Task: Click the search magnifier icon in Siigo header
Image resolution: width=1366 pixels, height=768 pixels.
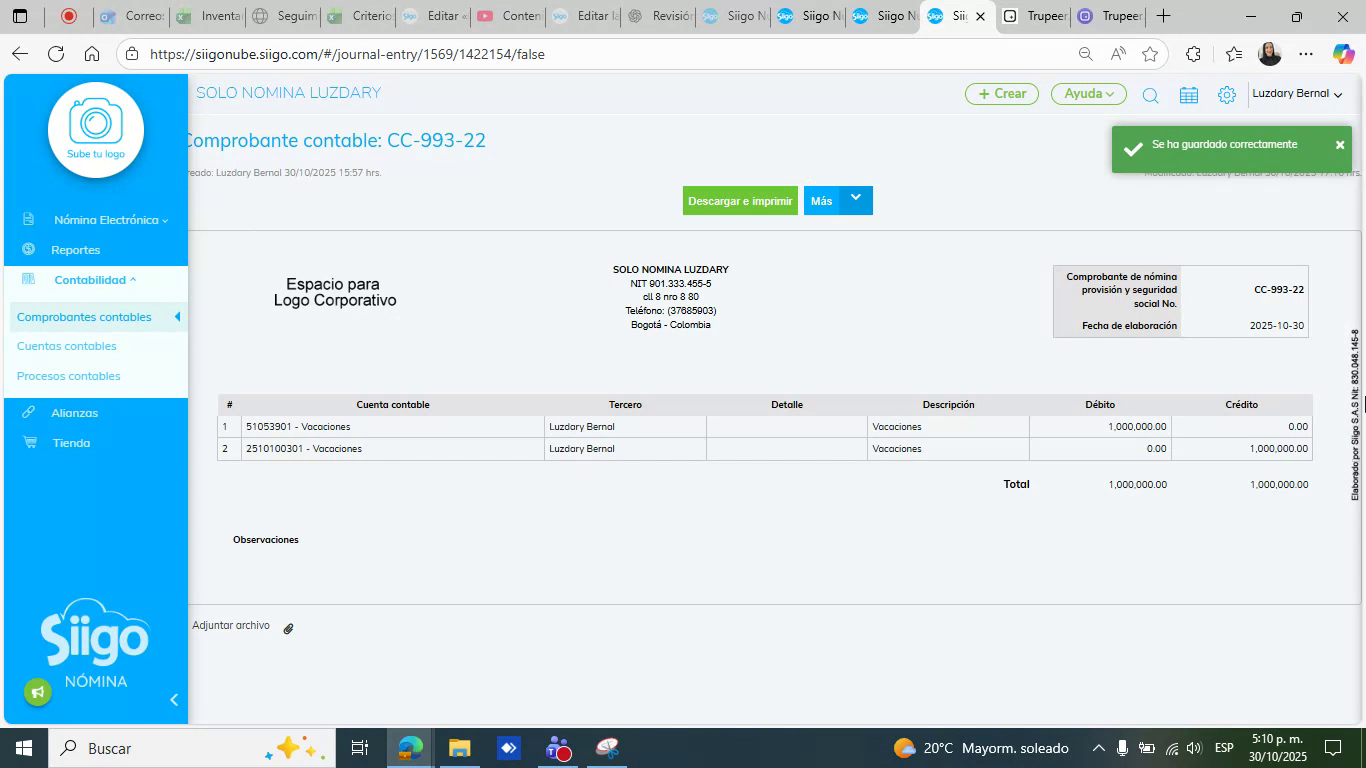Action: tap(1150, 96)
